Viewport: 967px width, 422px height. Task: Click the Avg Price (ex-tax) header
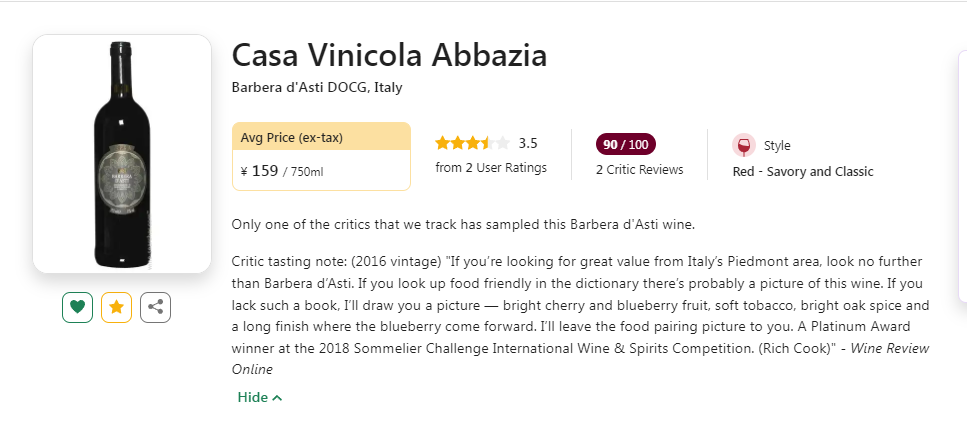tap(291, 137)
